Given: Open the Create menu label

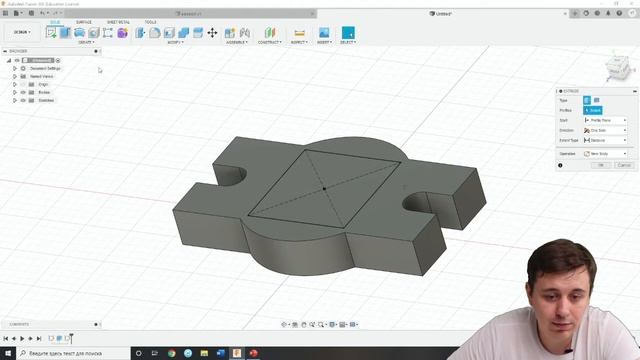Looking at the screenshot, I should click(86, 42).
